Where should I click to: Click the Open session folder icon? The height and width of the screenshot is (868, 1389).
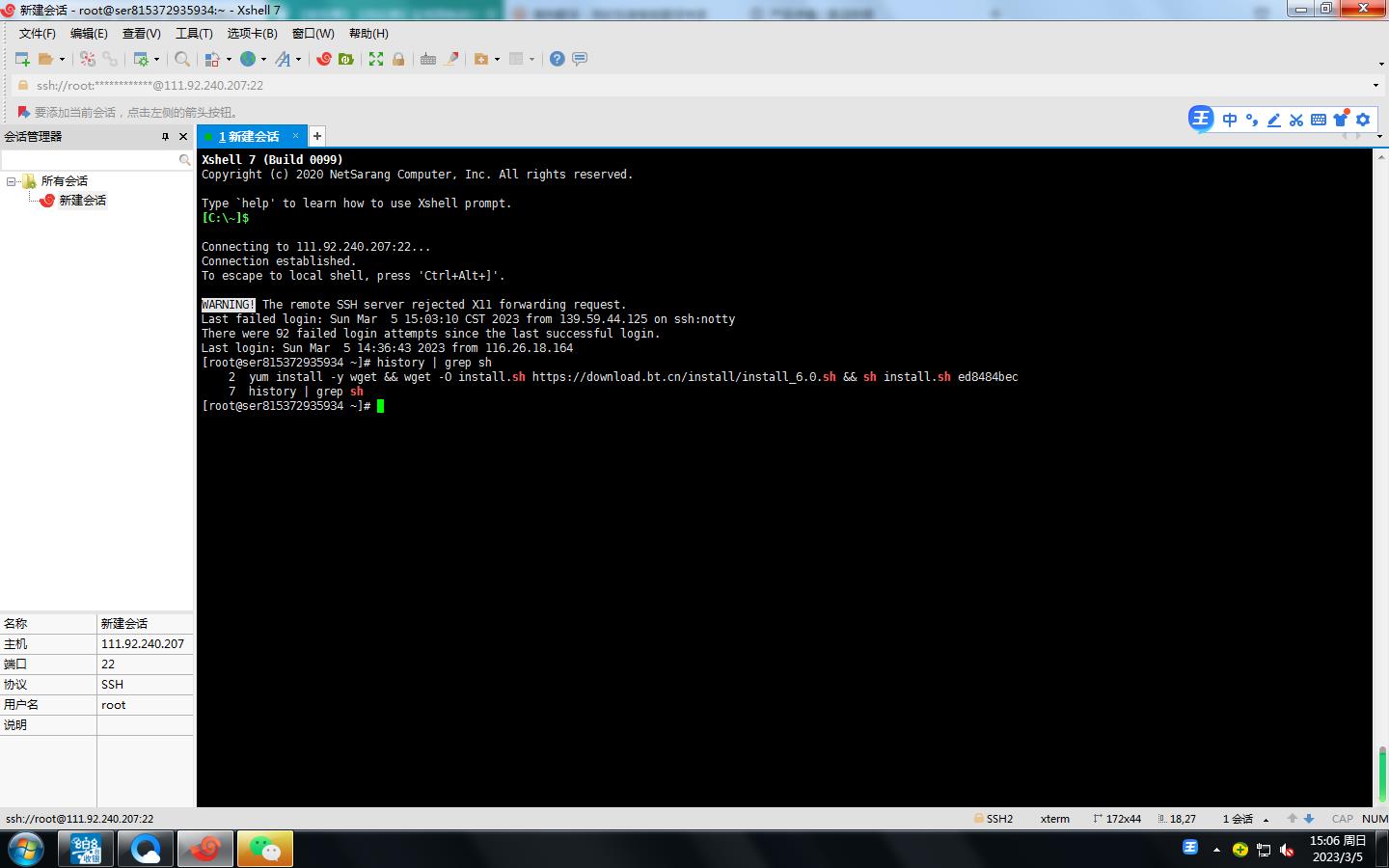45,59
